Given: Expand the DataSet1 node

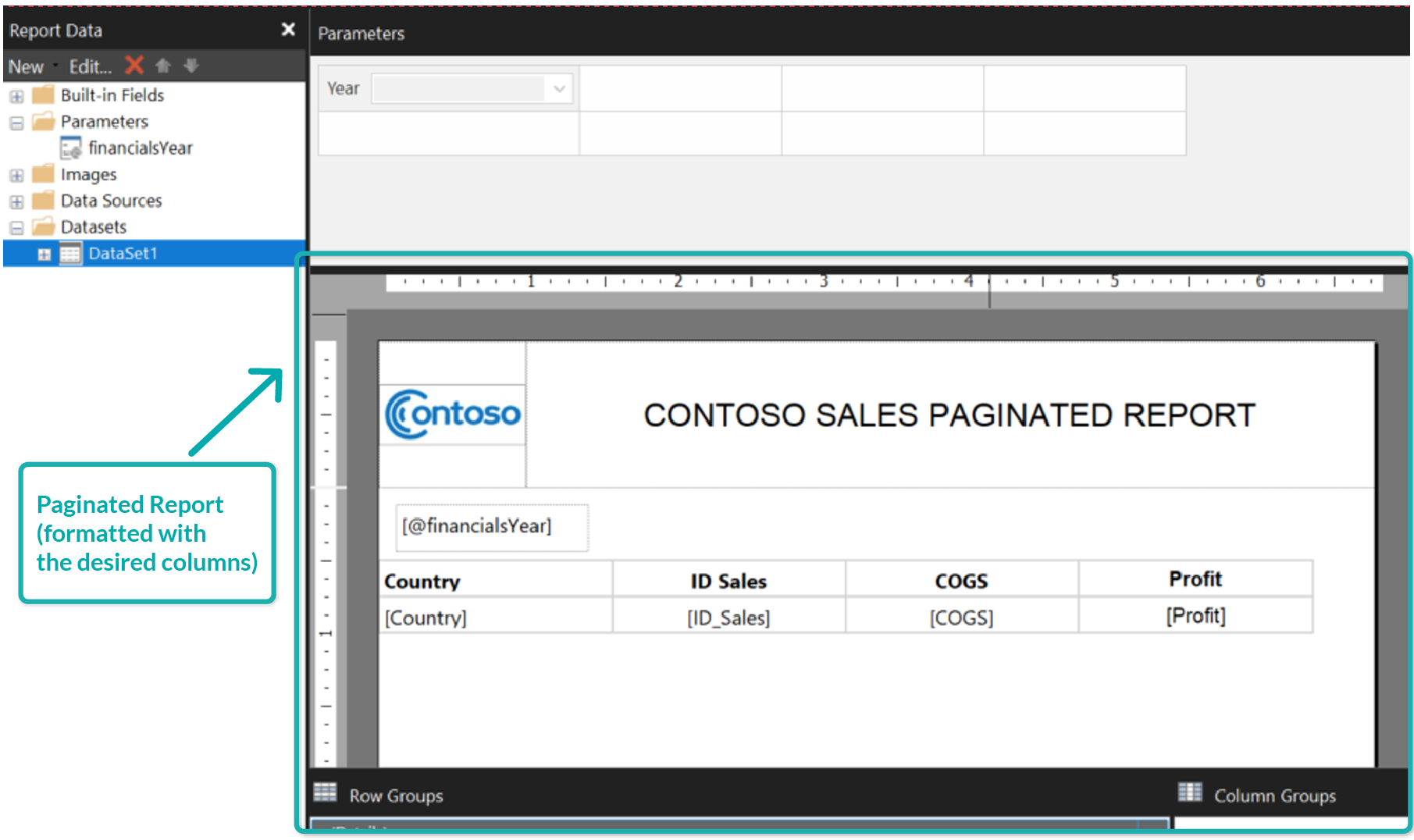Looking at the screenshot, I should (x=45, y=254).
